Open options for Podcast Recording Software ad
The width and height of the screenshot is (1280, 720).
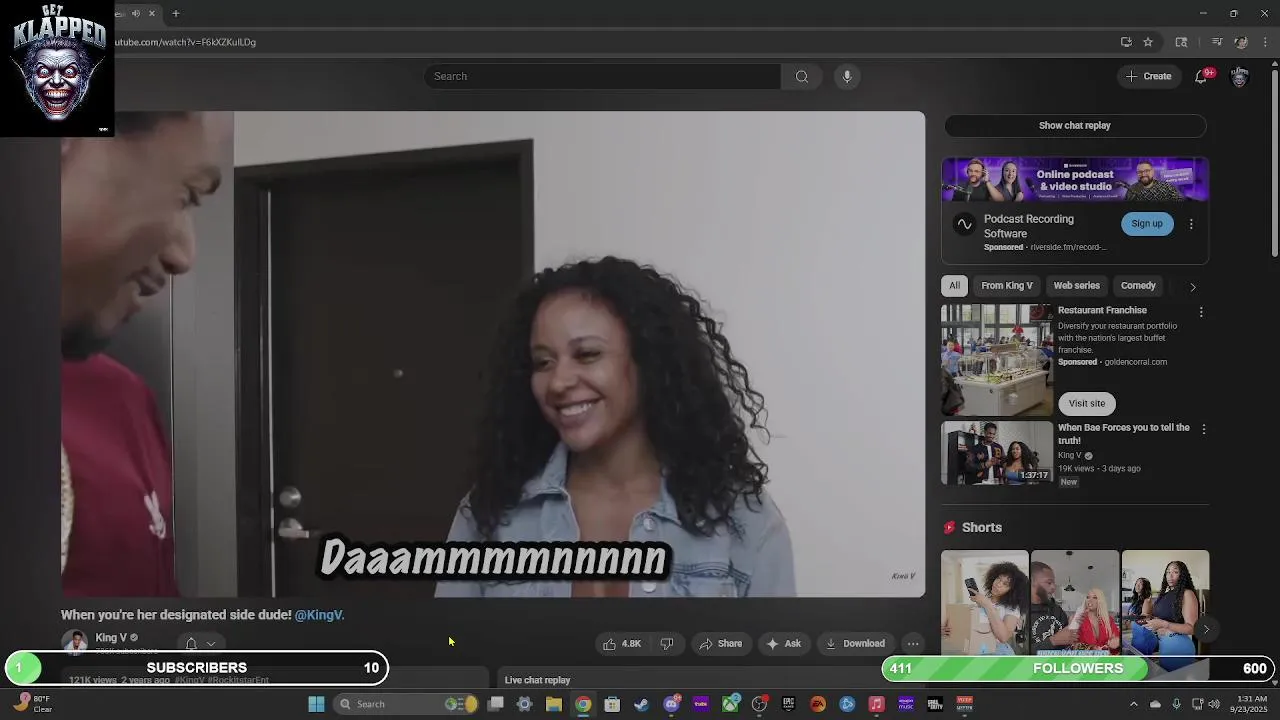coord(1191,224)
